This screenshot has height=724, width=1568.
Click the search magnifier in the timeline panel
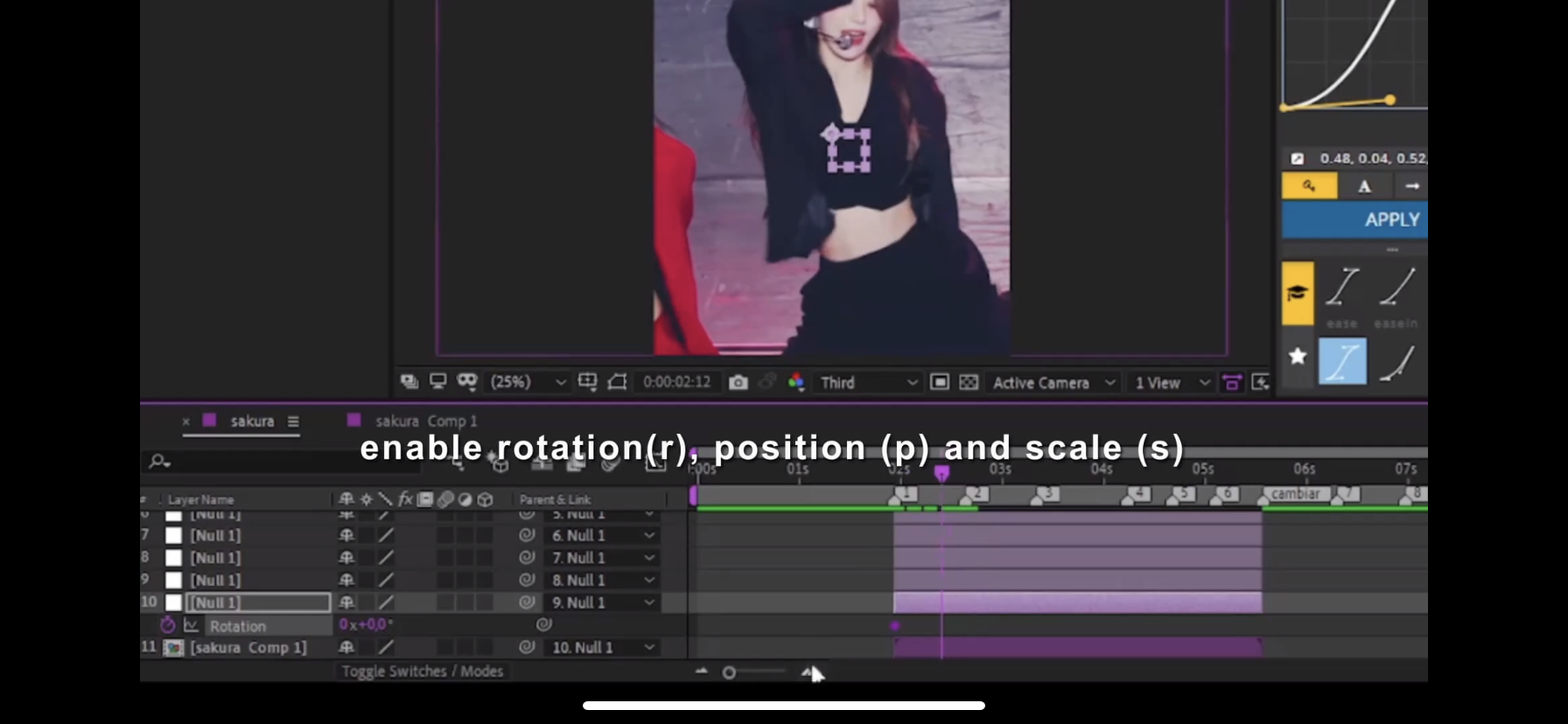(159, 461)
